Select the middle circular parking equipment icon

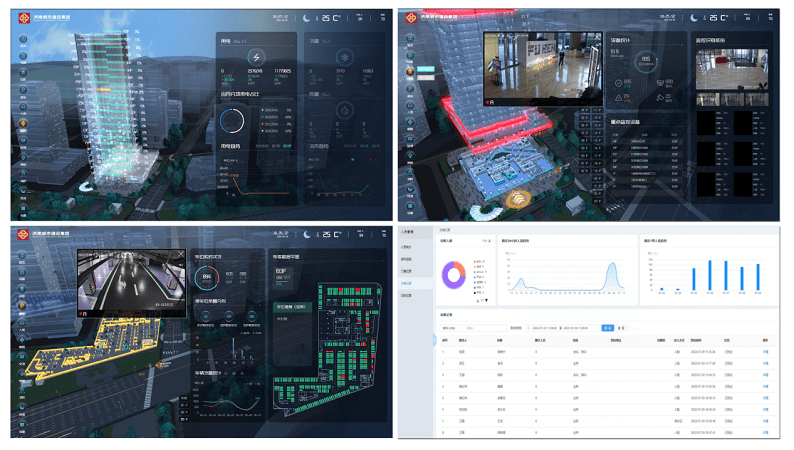pos(229,316)
